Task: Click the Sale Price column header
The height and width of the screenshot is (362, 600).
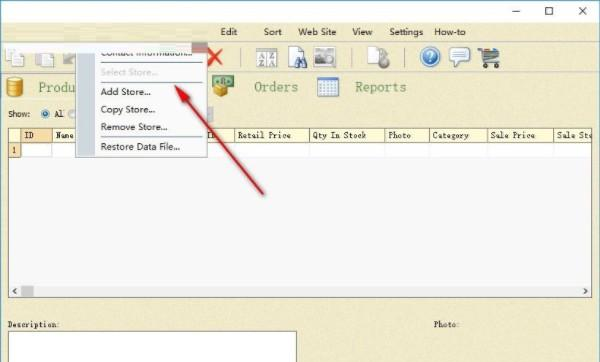Action: pos(520,135)
